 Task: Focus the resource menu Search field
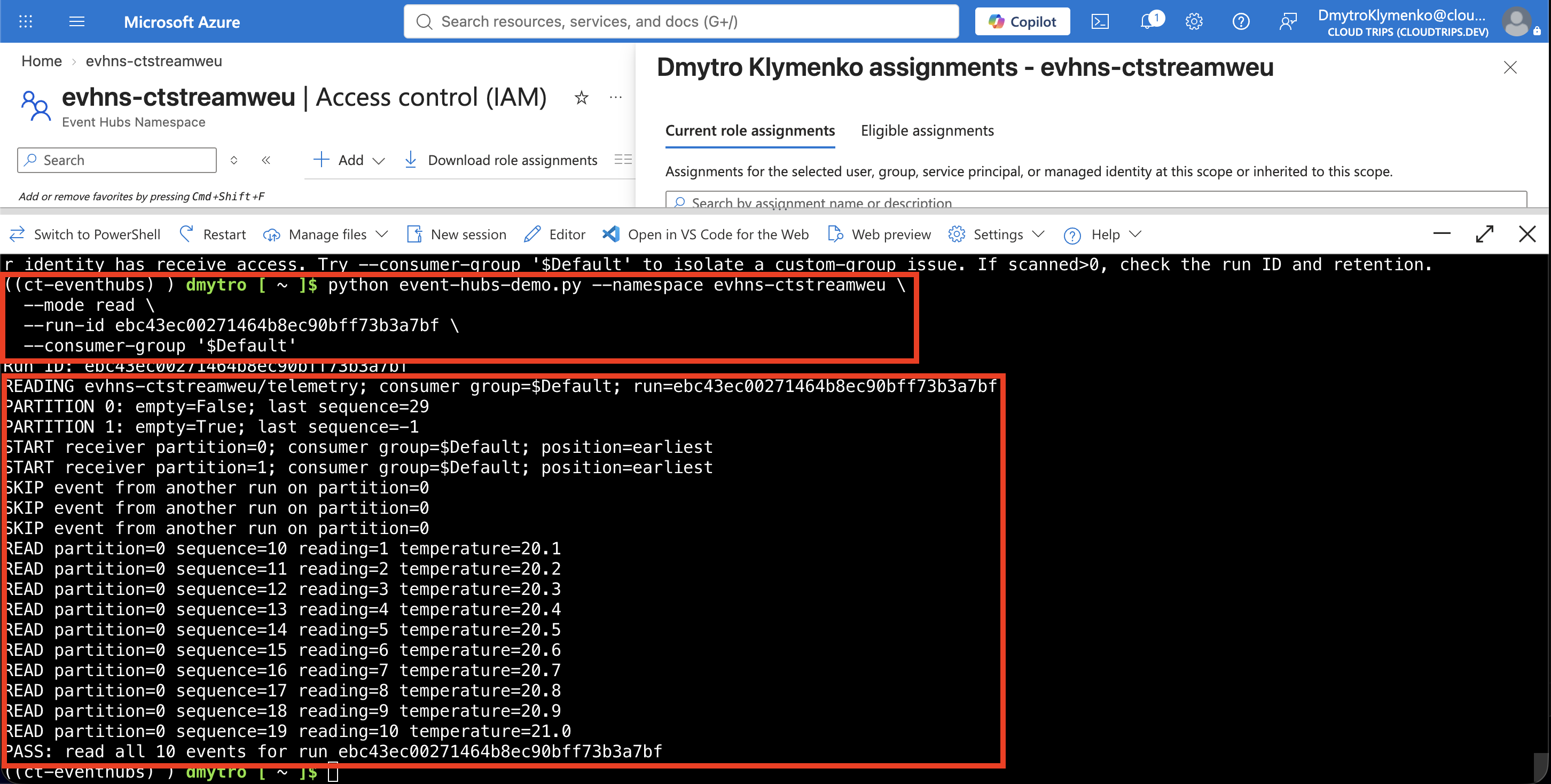coord(117,160)
